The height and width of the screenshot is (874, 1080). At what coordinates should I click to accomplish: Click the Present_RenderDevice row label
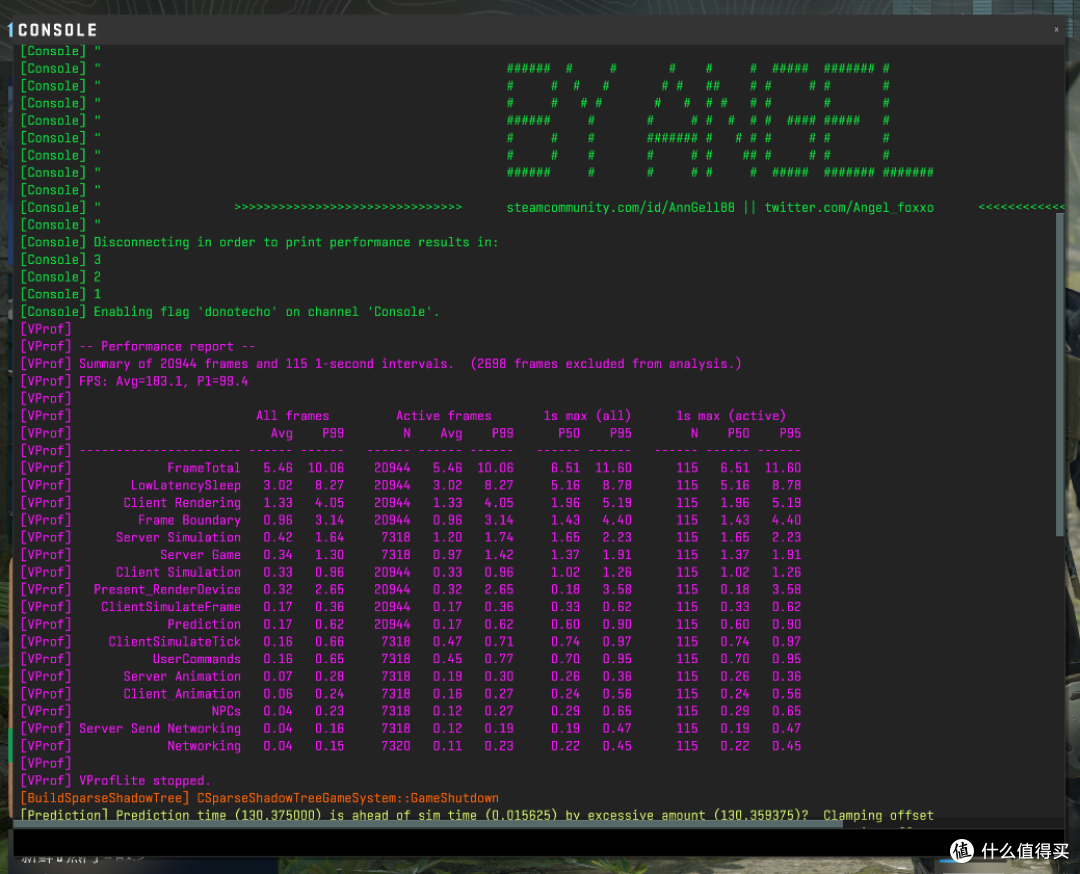tap(167, 590)
